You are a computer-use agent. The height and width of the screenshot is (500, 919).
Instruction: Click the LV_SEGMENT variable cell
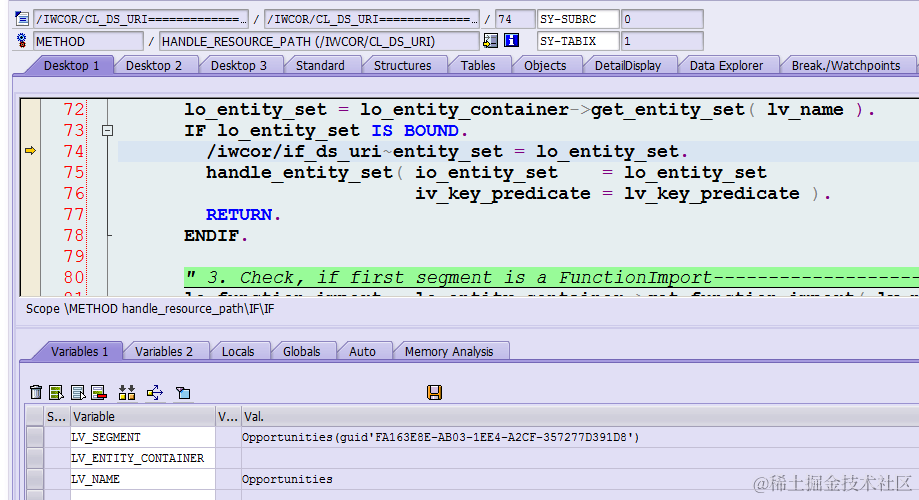(x=143, y=437)
